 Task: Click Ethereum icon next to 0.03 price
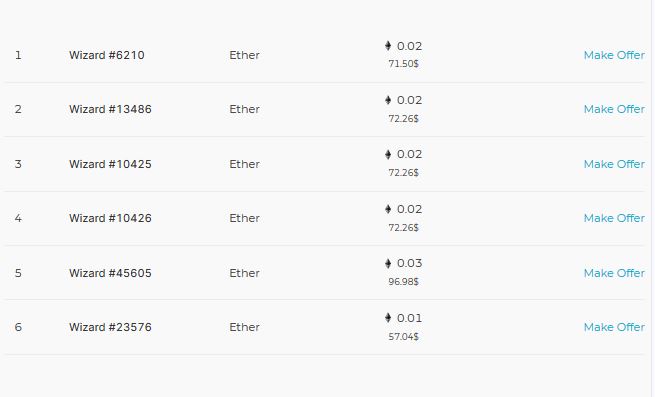point(388,263)
